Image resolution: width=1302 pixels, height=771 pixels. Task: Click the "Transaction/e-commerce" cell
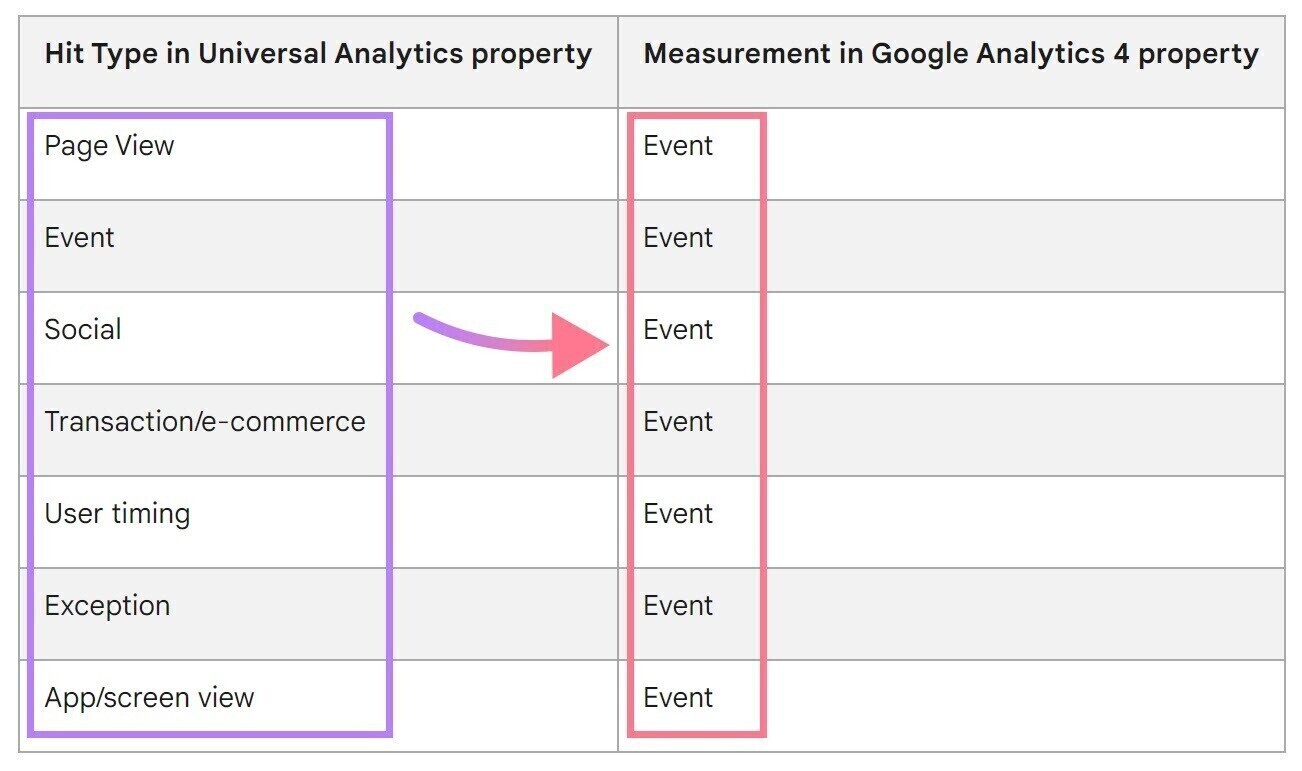pyautogui.click(x=205, y=422)
